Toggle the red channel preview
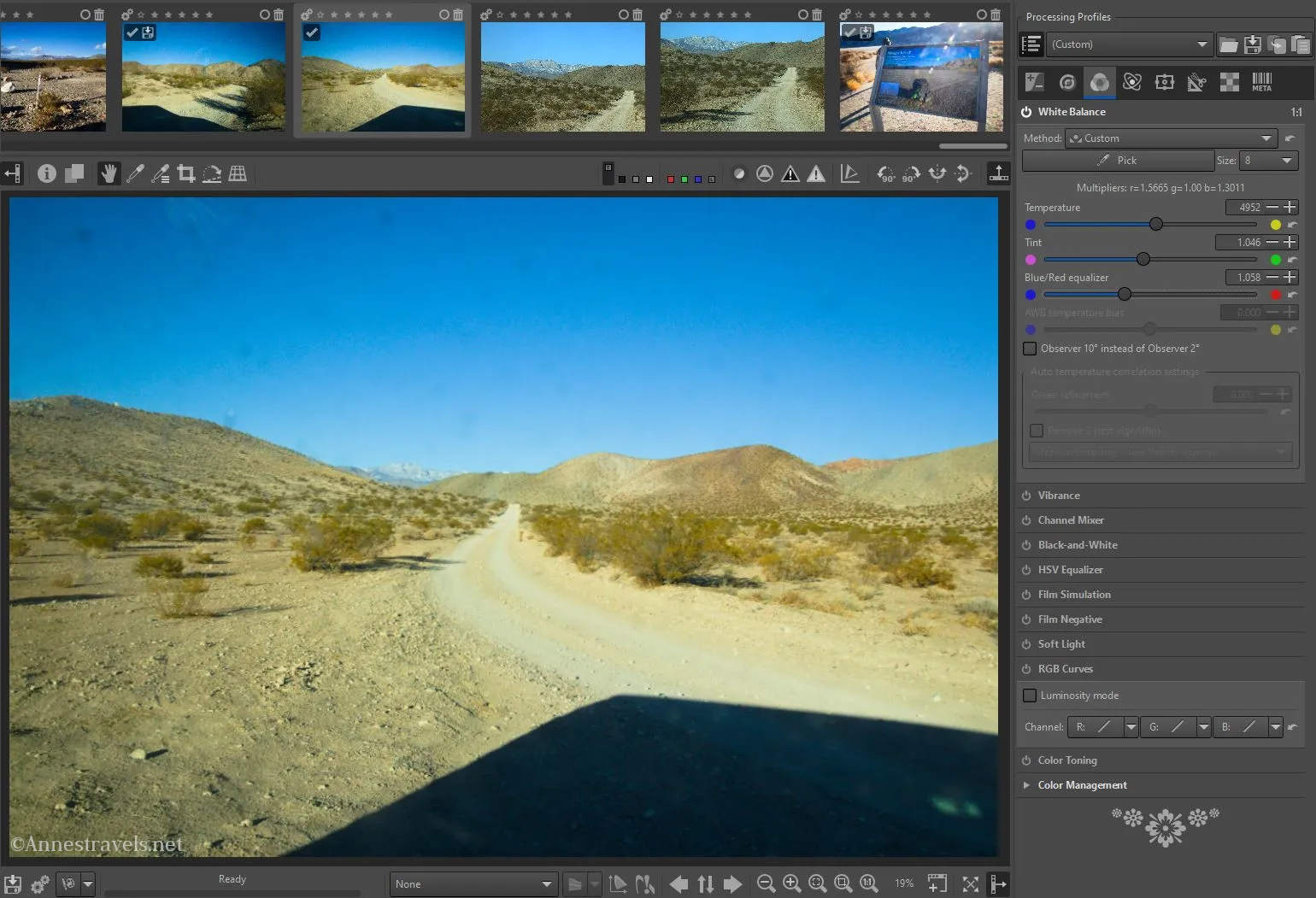The image size is (1316, 898). point(671,179)
